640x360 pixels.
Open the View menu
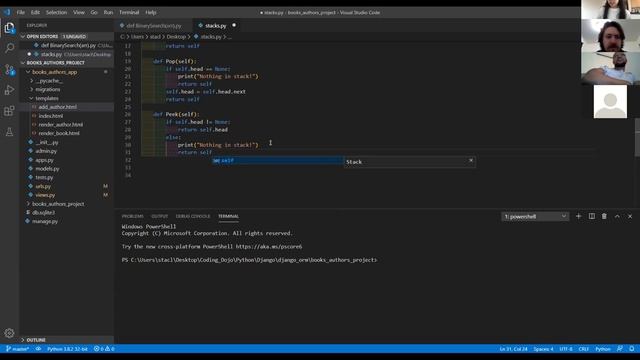[x=79, y=12]
